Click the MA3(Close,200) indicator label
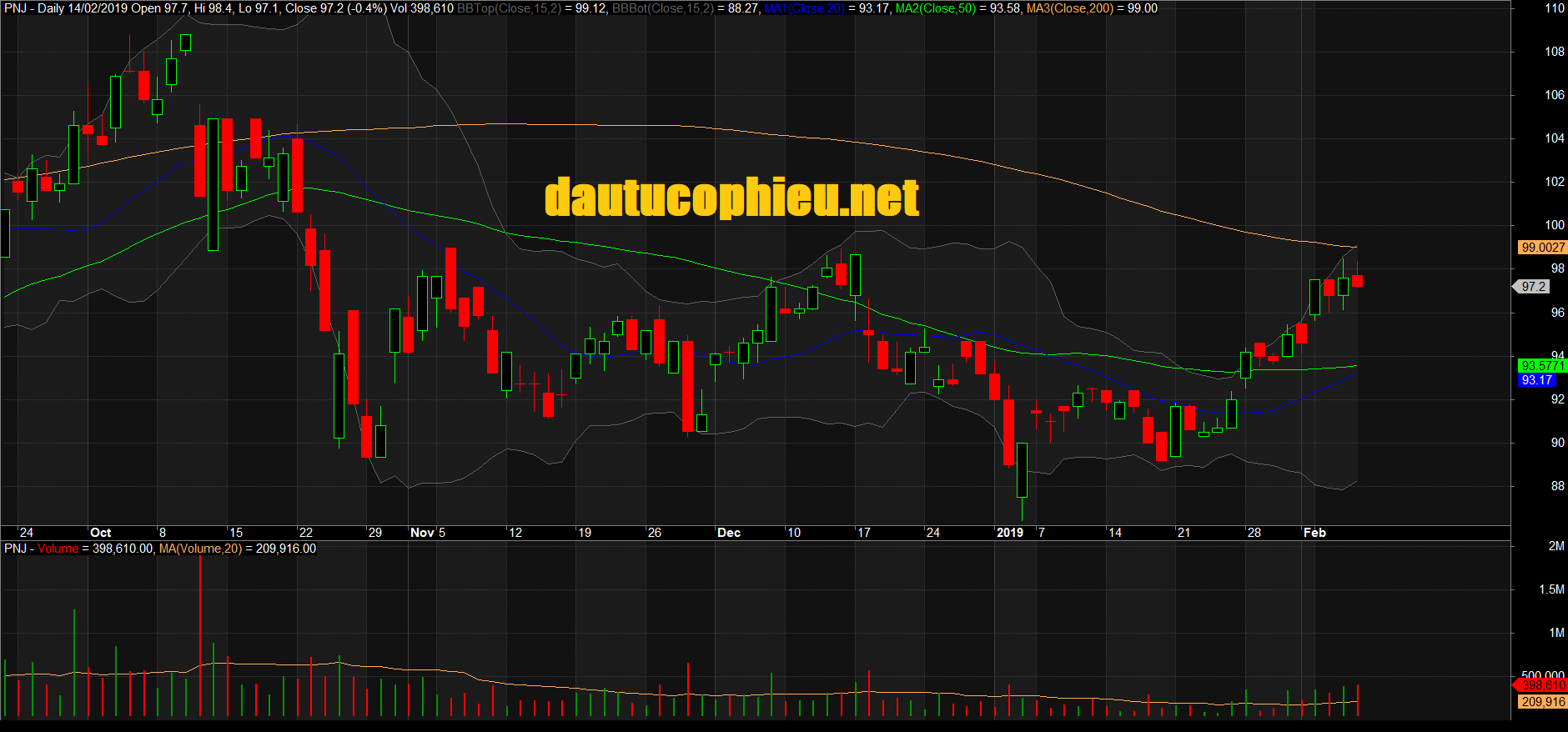 [x=1069, y=8]
